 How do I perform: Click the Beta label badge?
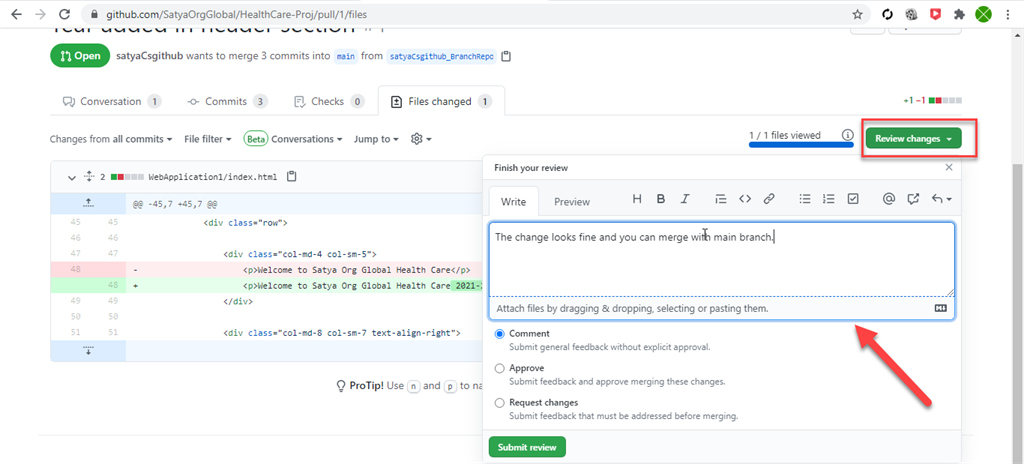[255, 139]
